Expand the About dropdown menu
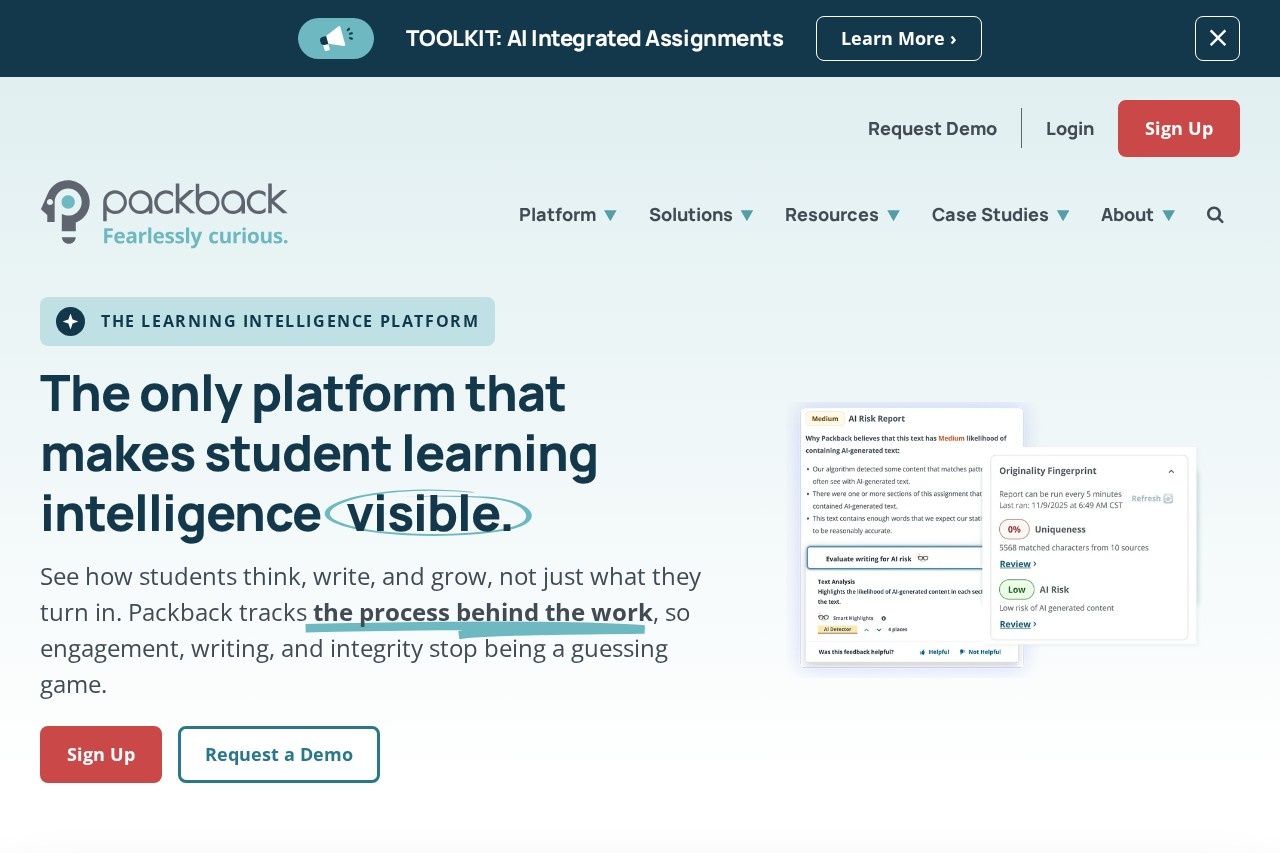The width and height of the screenshot is (1280, 853). pos(1138,215)
